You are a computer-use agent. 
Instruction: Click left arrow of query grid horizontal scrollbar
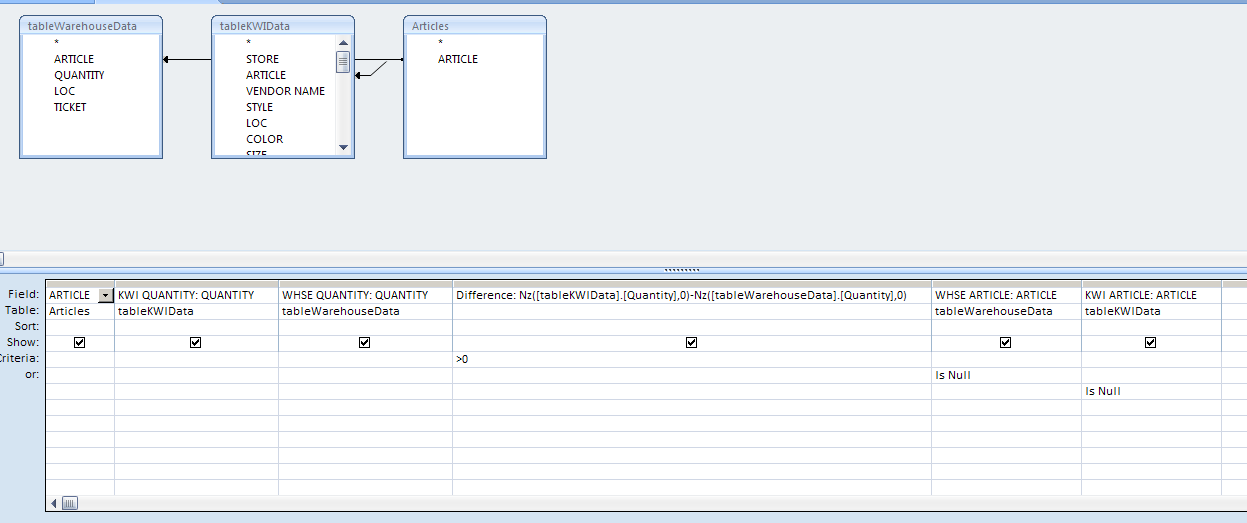click(x=54, y=504)
